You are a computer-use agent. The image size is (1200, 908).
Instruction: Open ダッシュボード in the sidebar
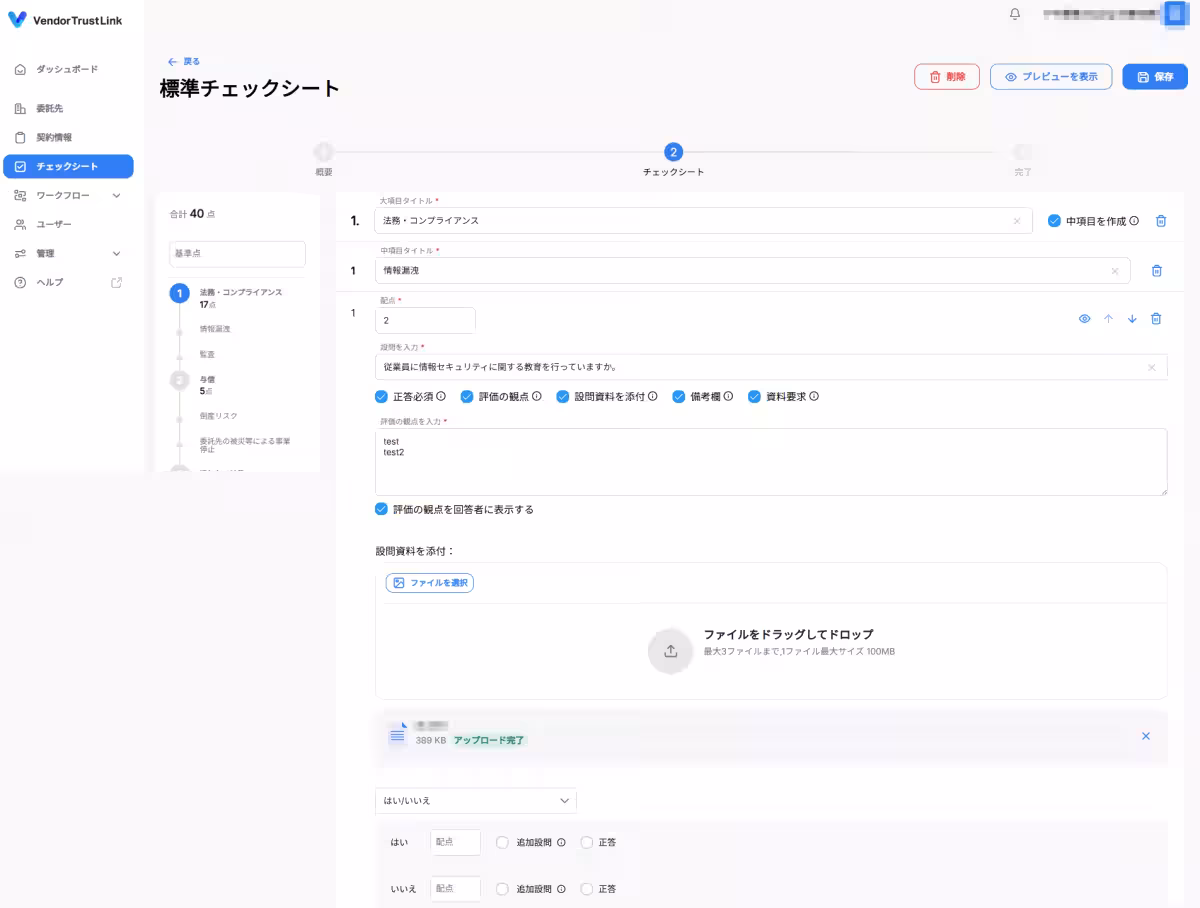click(67, 69)
